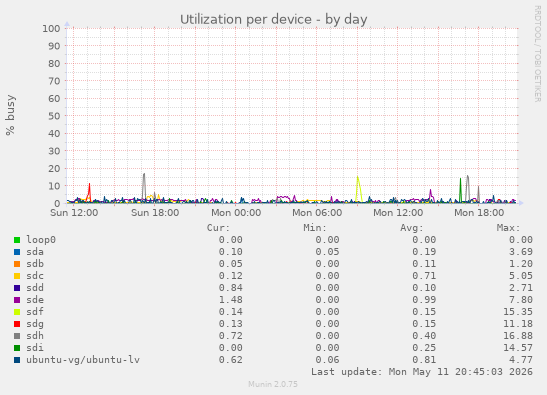
Task: Click the ubuntu-vg/ubuntu-lv minimum value 0.06
Action: [x=327, y=360]
